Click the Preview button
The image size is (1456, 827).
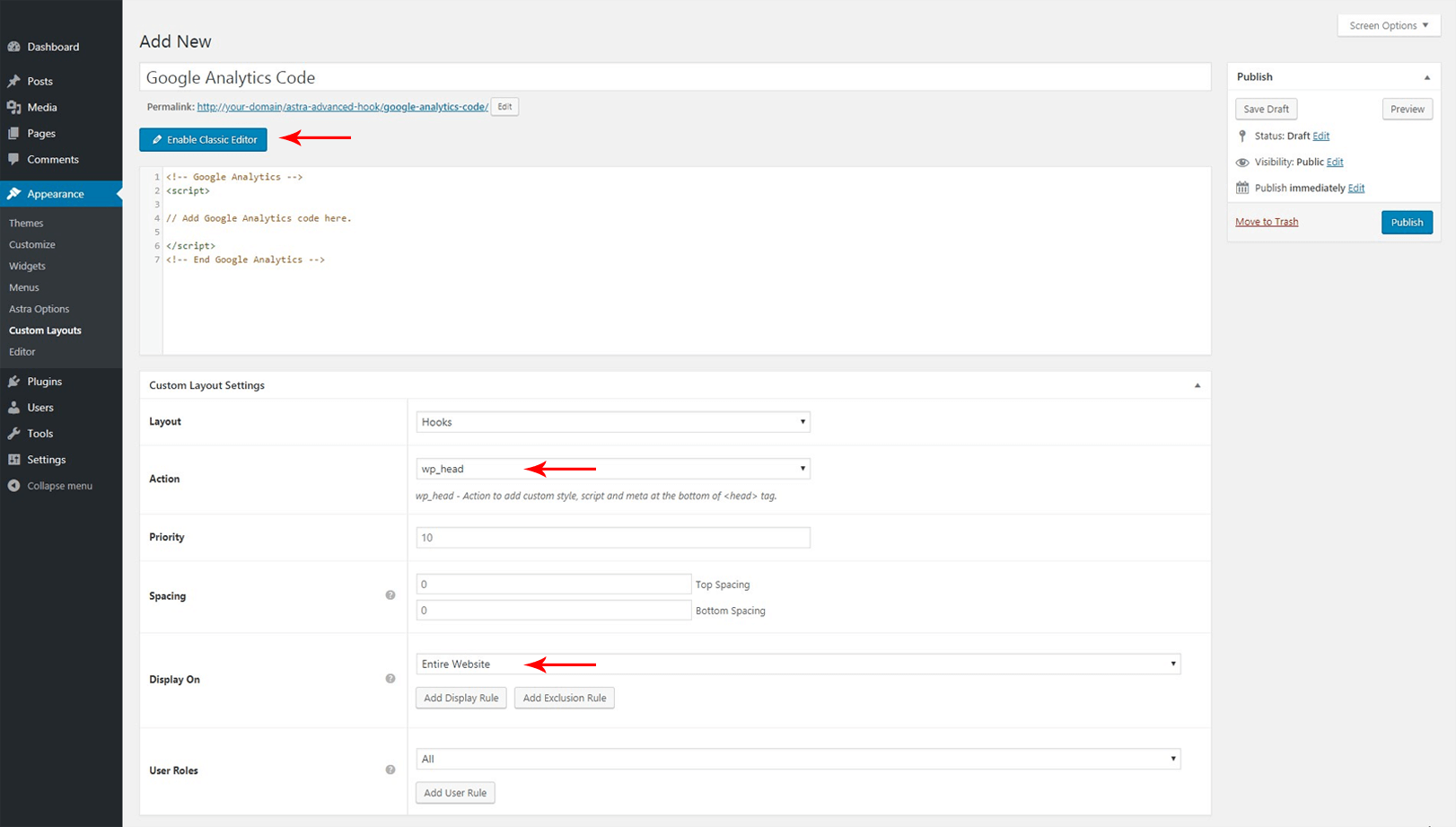pos(1407,110)
